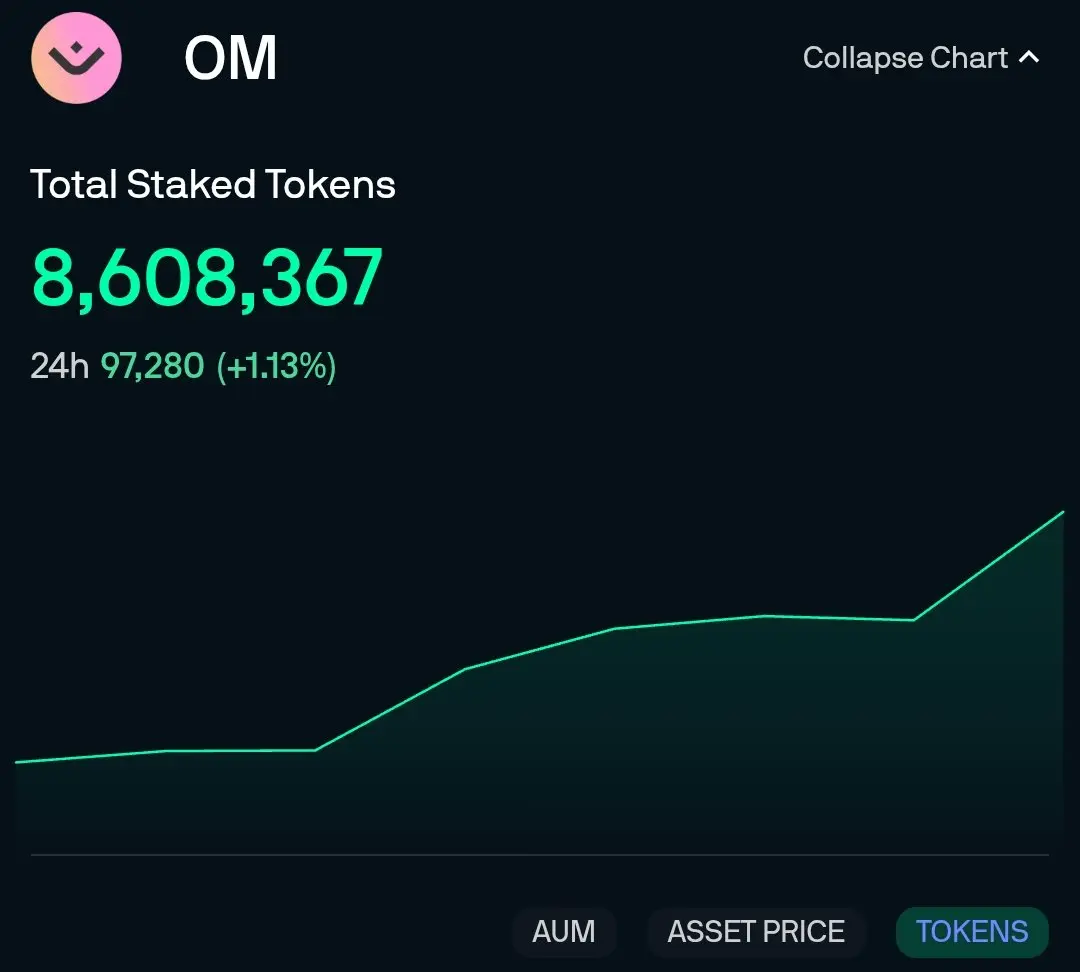Image resolution: width=1080 pixels, height=972 pixels.
Task: Click the +1.13% percentage change
Action: coord(276,366)
